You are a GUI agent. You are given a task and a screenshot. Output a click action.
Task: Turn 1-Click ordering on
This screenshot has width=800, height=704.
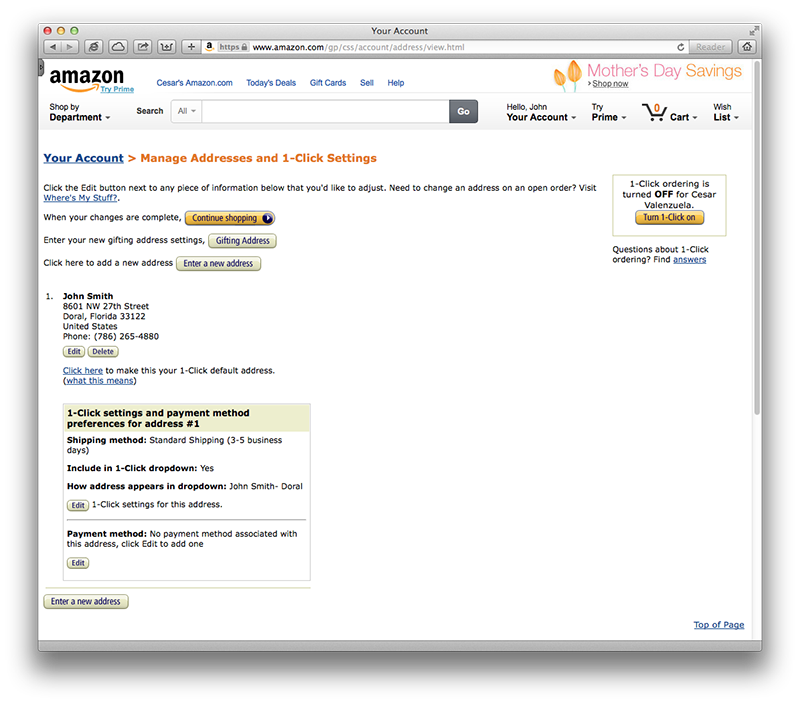point(669,217)
